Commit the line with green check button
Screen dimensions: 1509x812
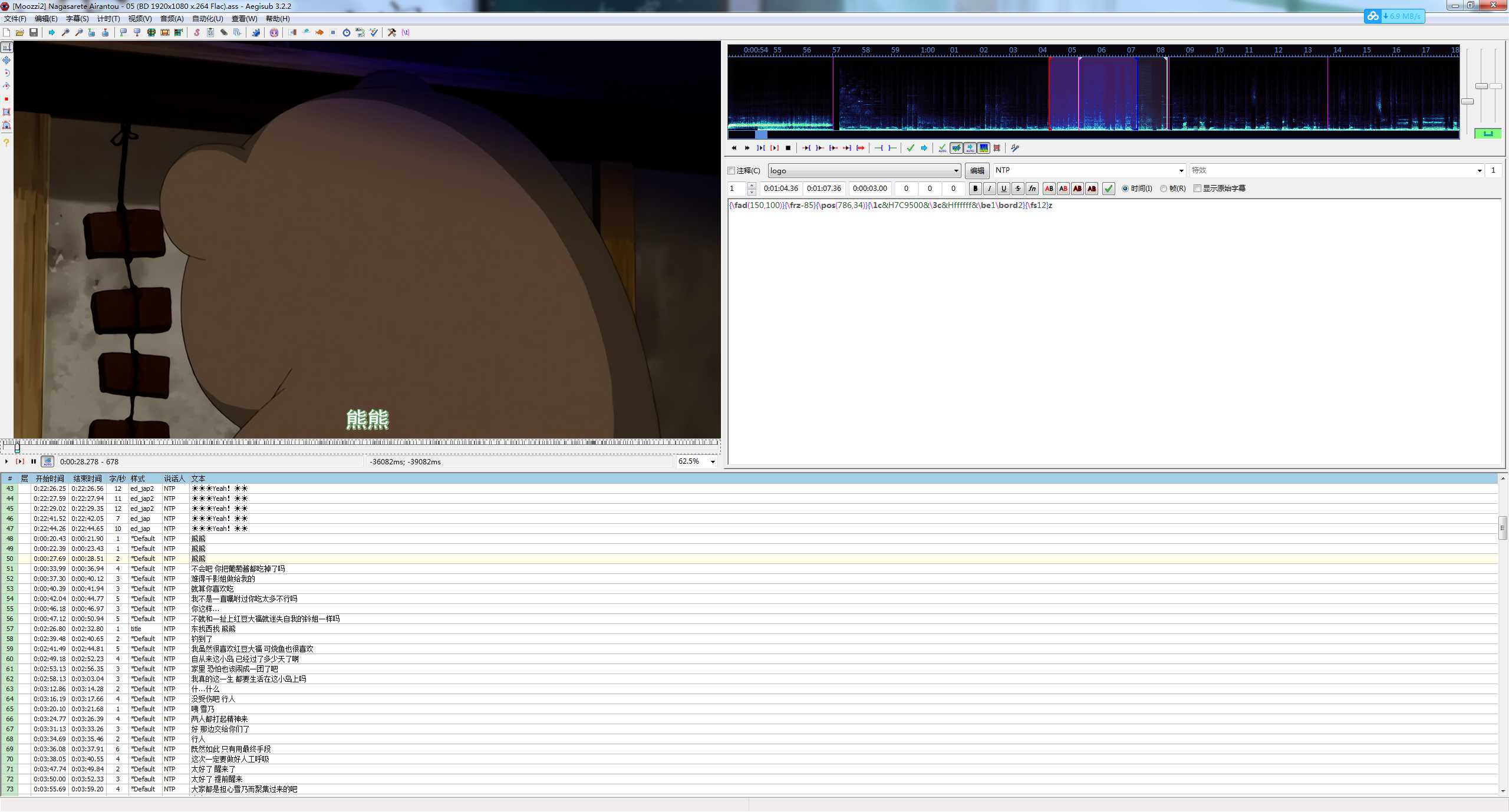tap(1109, 189)
